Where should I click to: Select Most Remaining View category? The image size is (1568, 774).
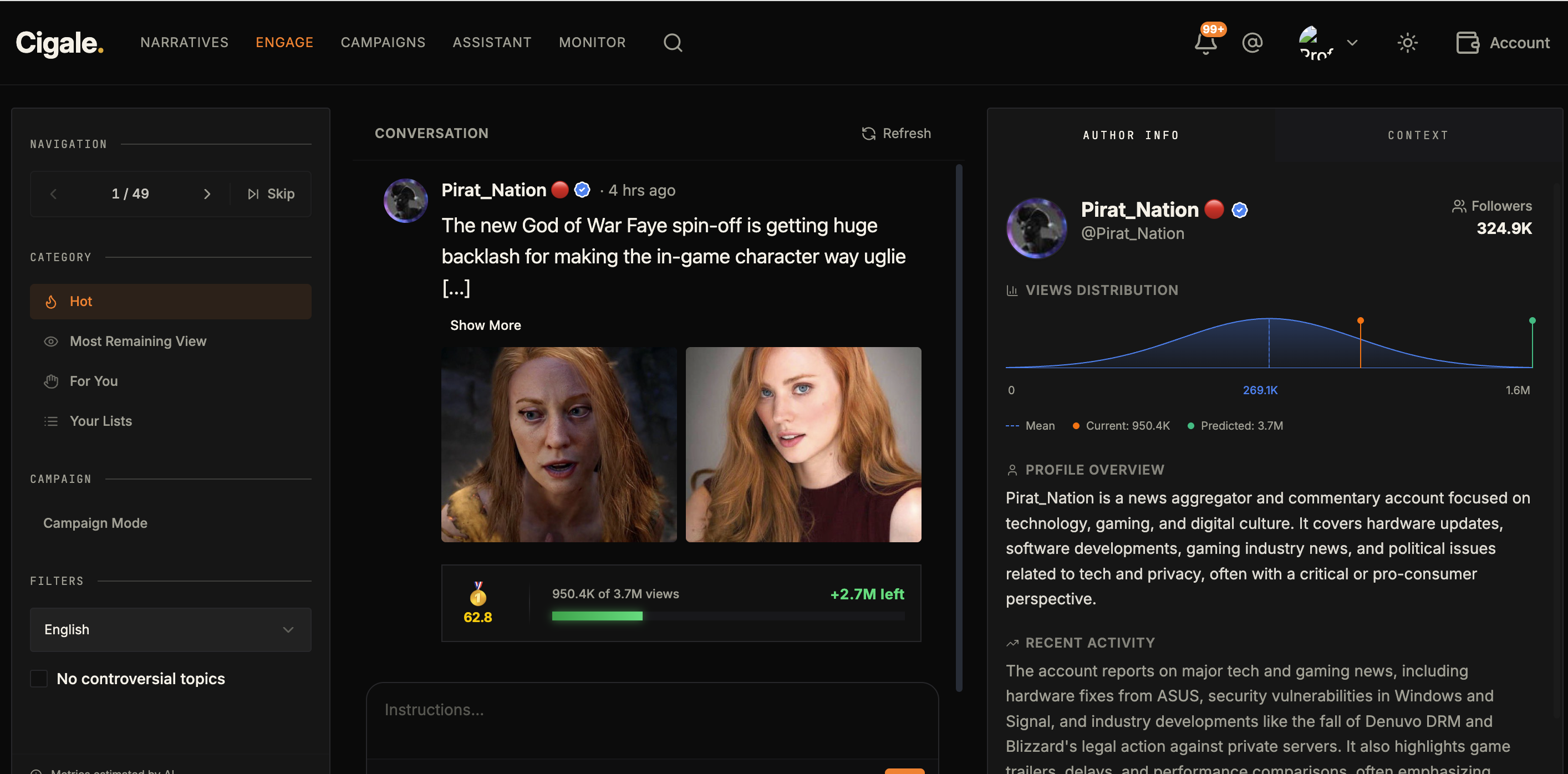[170, 342]
